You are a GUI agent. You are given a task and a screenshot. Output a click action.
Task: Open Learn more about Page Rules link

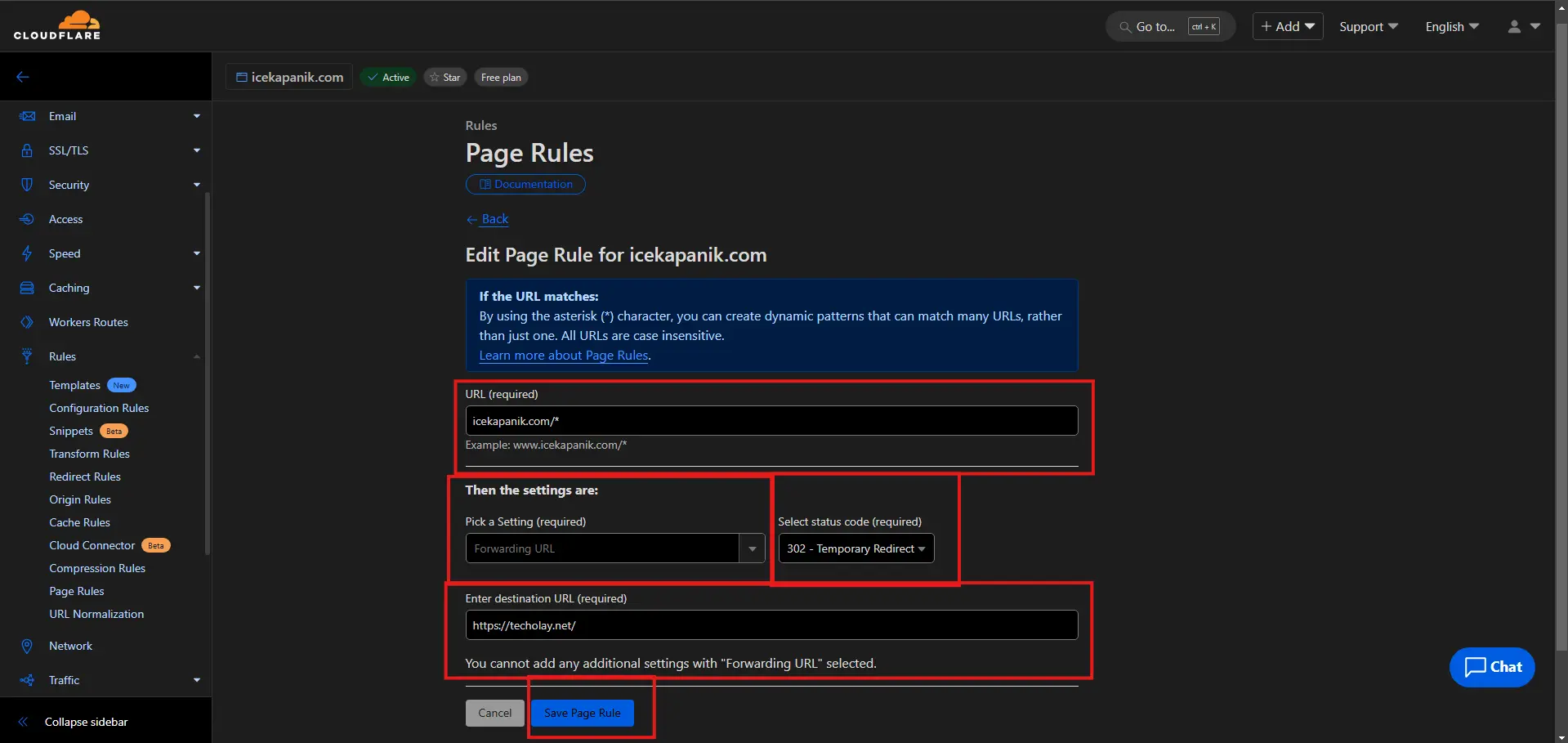point(564,356)
